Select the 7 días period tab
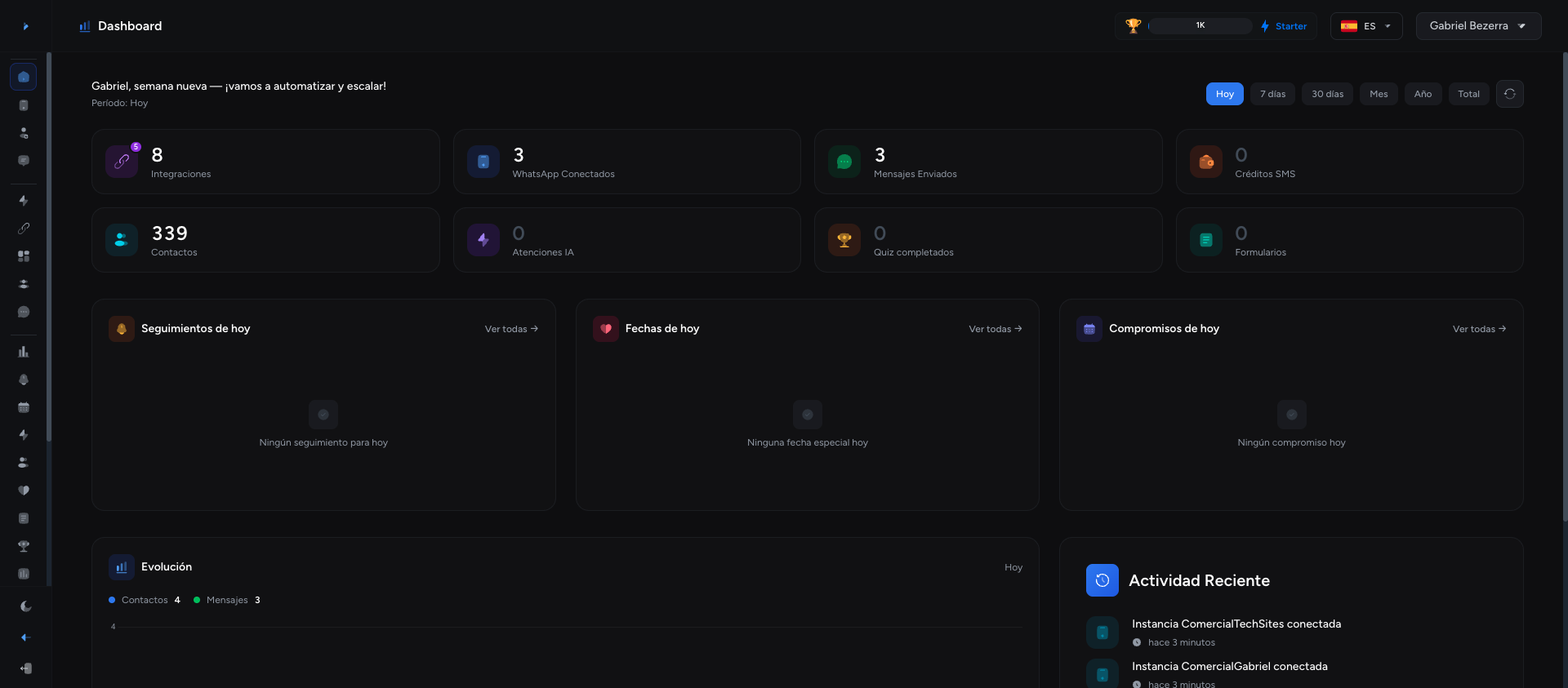This screenshot has width=1568, height=688. tap(1272, 94)
